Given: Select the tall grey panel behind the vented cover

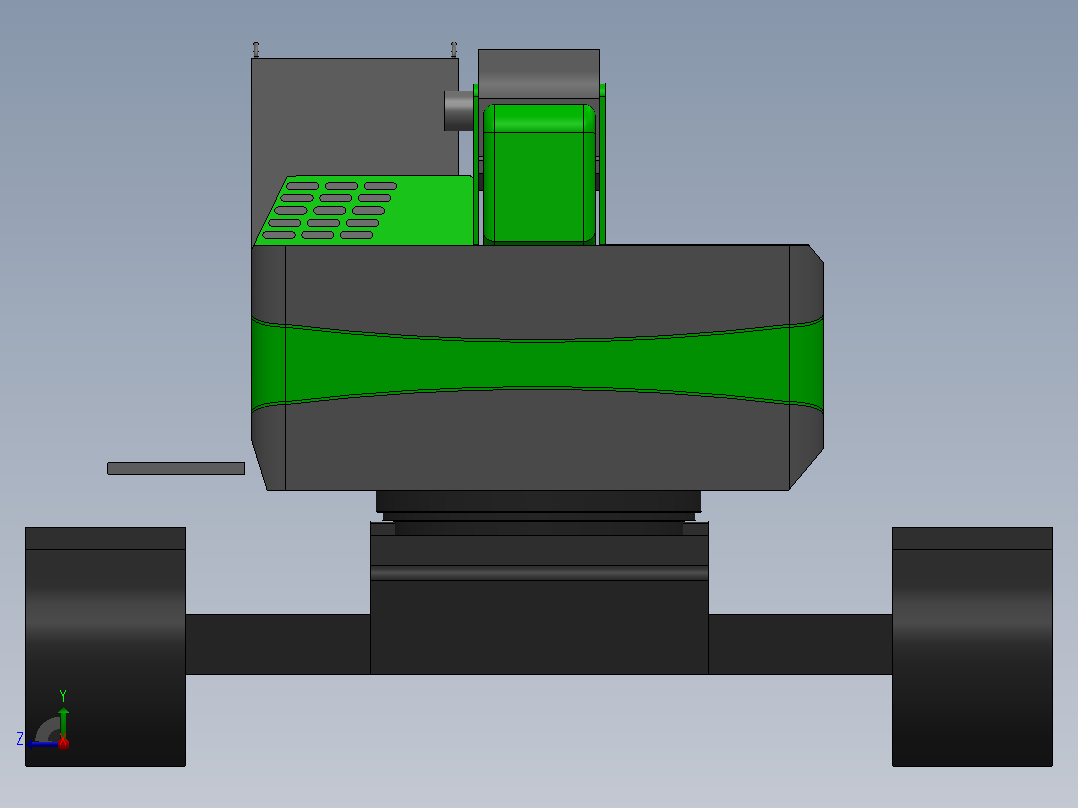Looking at the screenshot, I should point(355,117).
